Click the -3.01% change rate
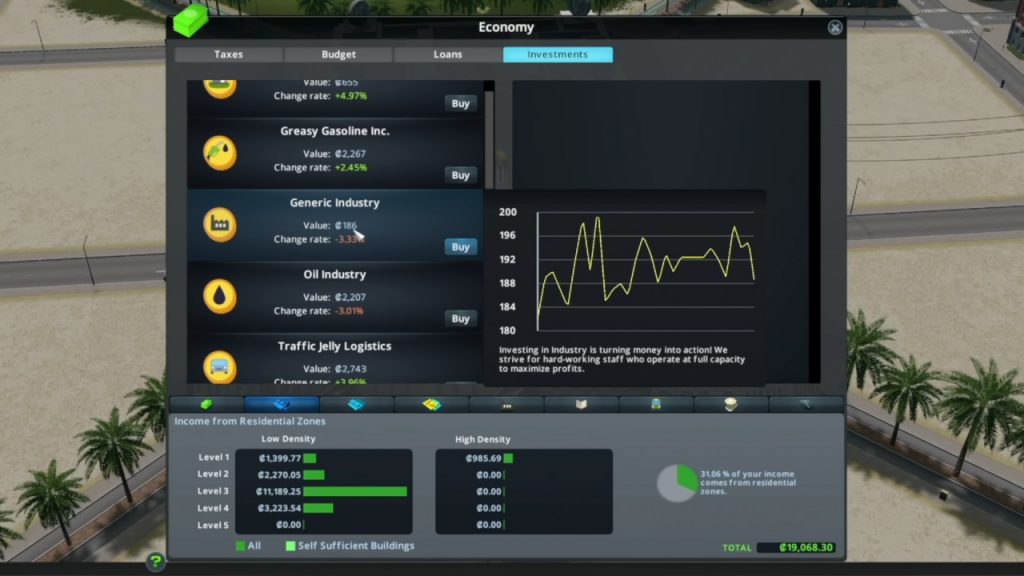 coord(349,311)
